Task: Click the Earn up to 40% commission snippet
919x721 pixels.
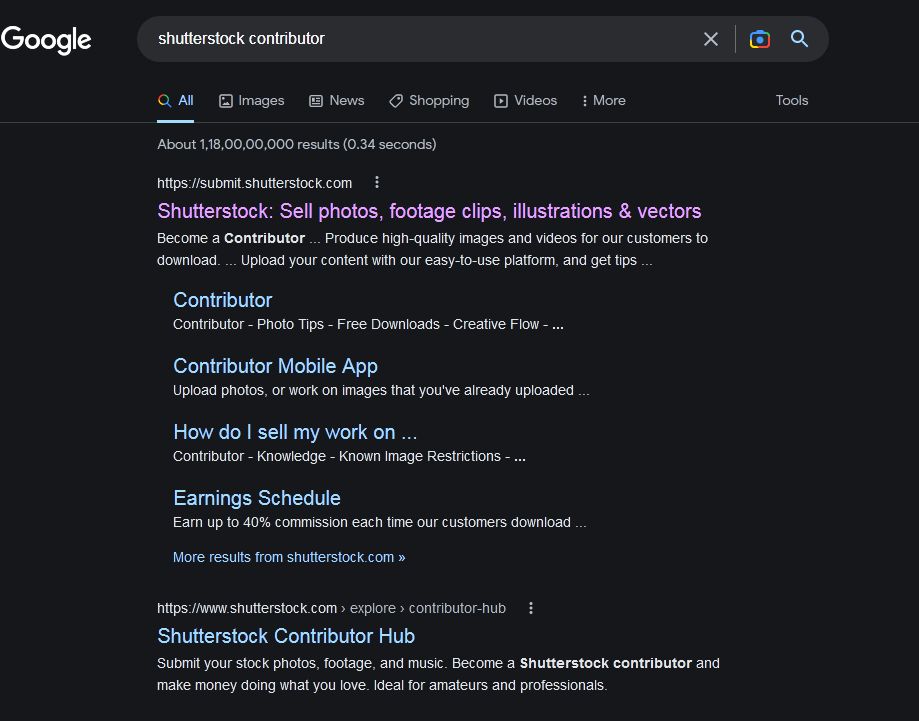Action: 379,522
